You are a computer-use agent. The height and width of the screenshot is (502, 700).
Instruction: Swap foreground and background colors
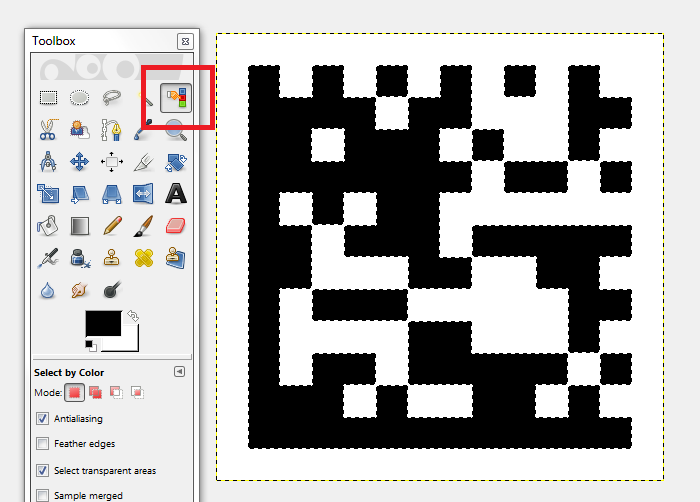click(x=133, y=316)
